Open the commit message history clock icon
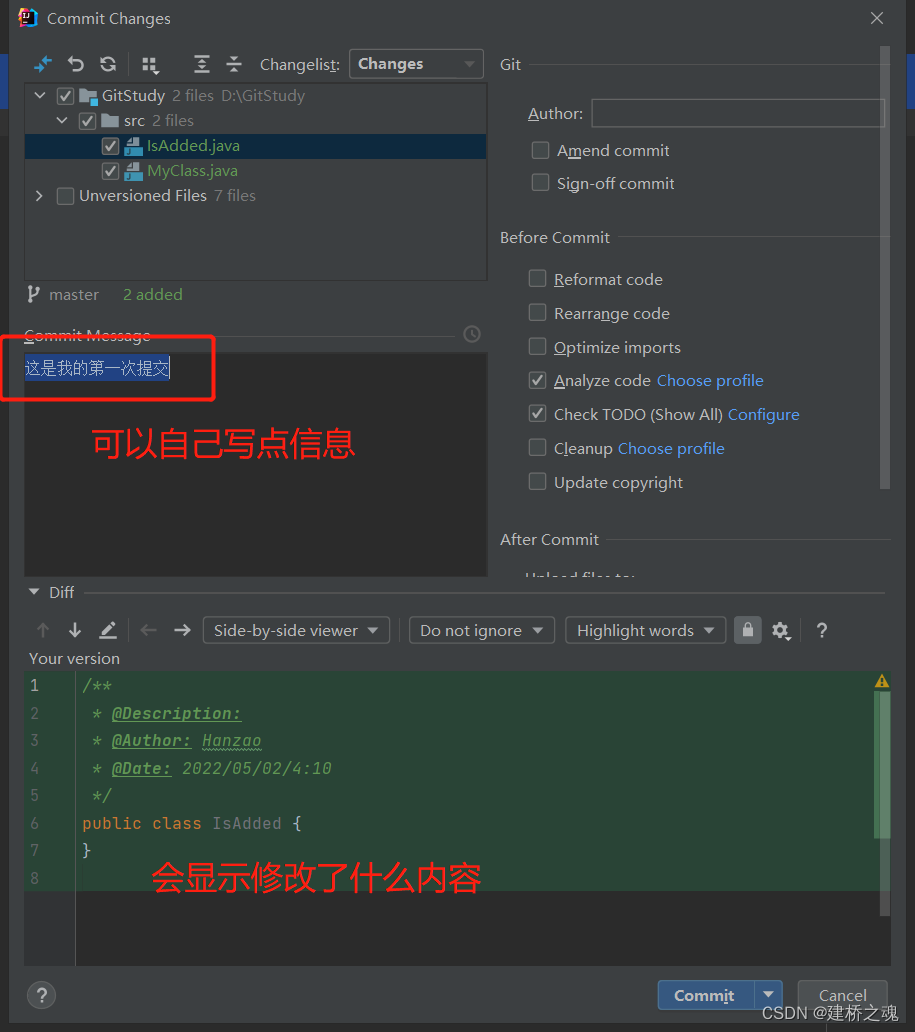 pyautogui.click(x=472, y=334)
